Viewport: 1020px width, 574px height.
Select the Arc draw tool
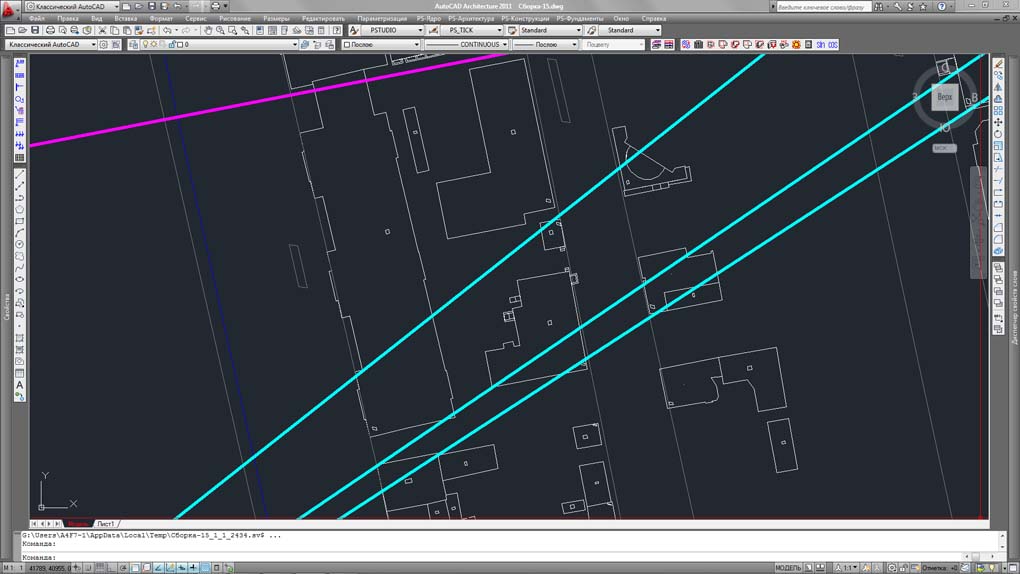point(20,233)
